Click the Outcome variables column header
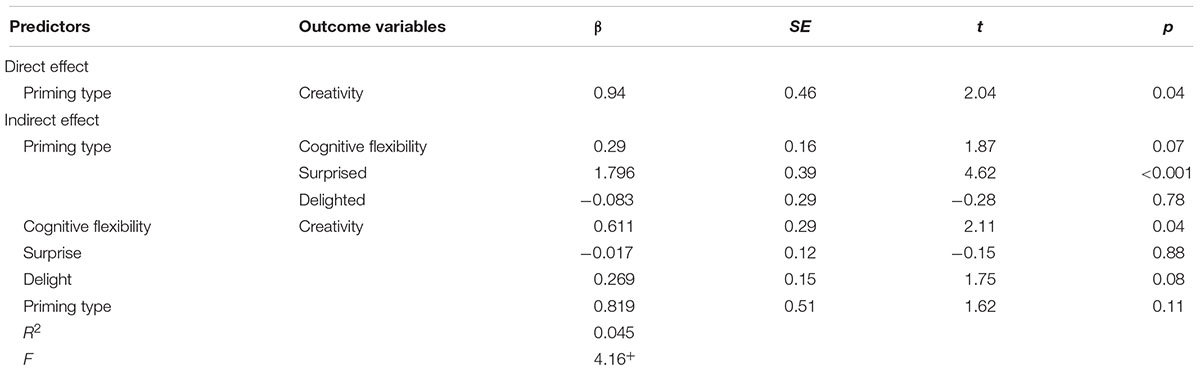Screen dimensions: 1200x371 [372, 27]
